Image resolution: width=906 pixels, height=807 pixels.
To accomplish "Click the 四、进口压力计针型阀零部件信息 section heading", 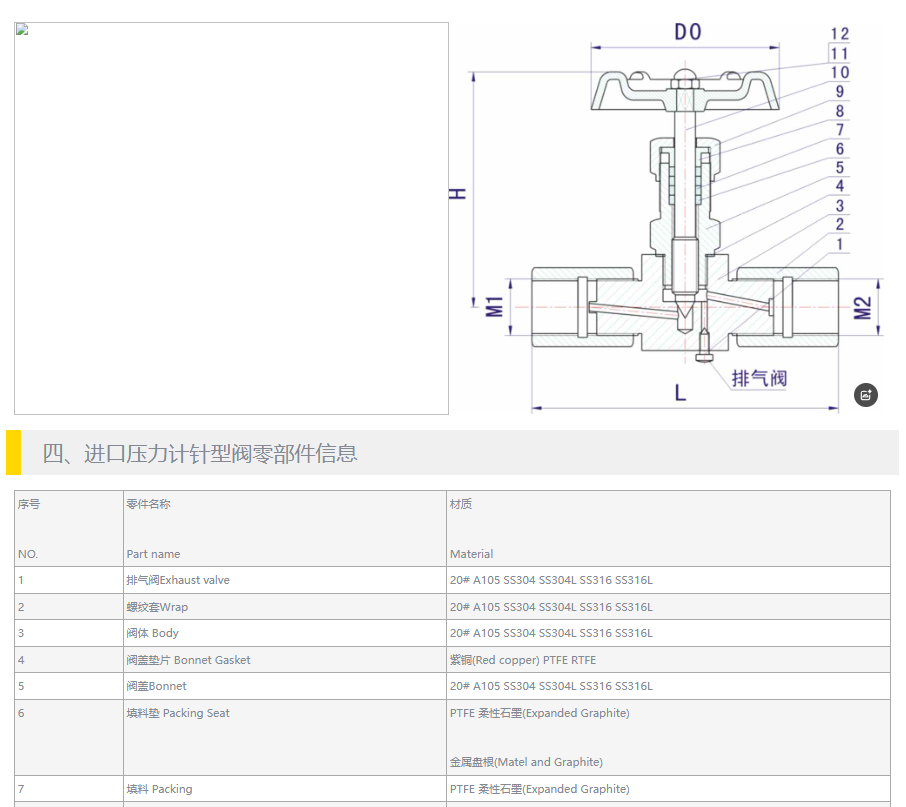I will pos(200,453).
